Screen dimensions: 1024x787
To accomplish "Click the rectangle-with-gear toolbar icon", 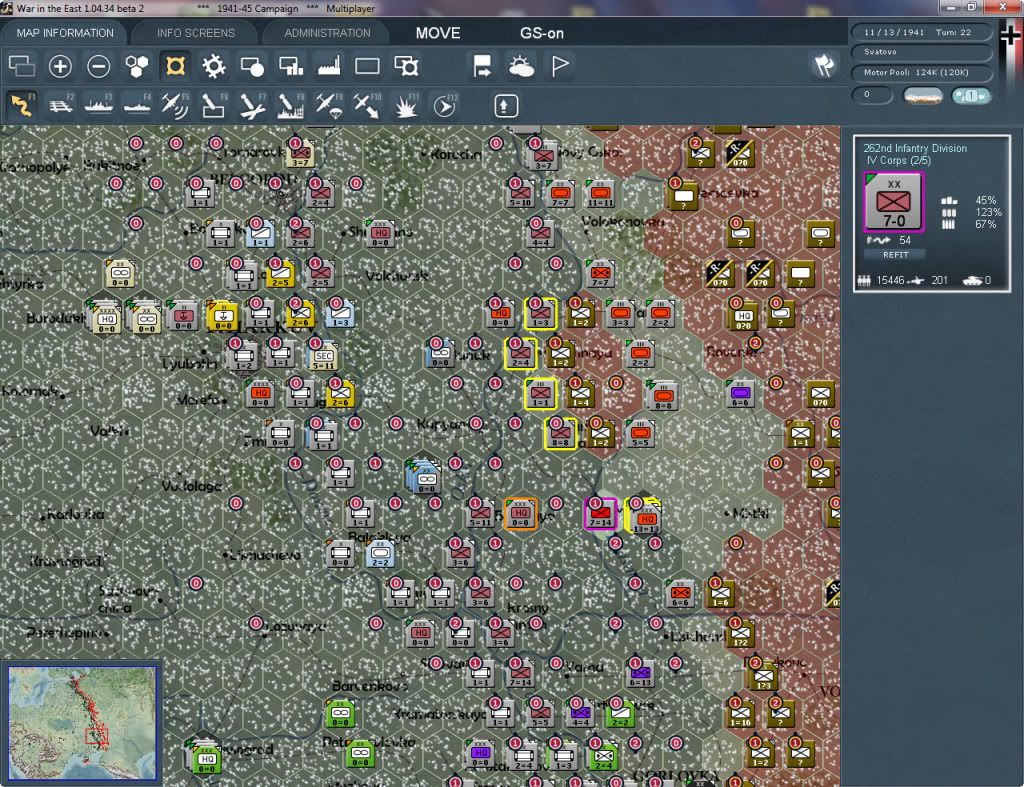I will pos(406,66).
